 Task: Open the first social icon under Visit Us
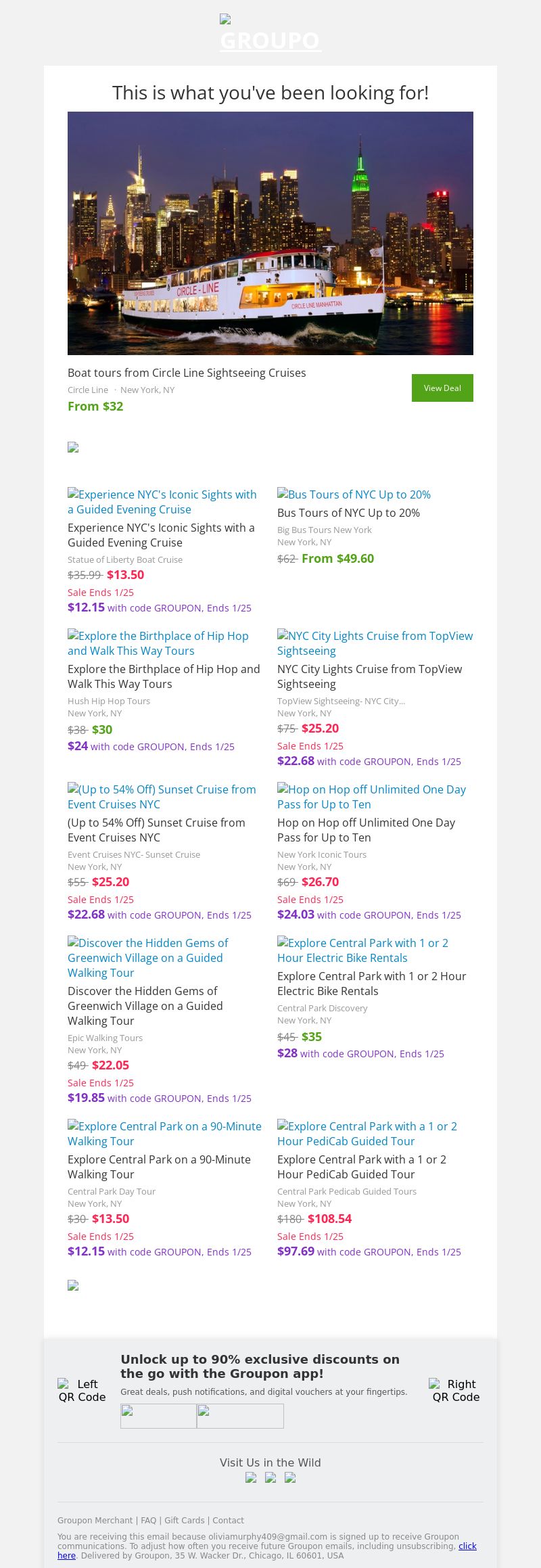point(251,1477)
